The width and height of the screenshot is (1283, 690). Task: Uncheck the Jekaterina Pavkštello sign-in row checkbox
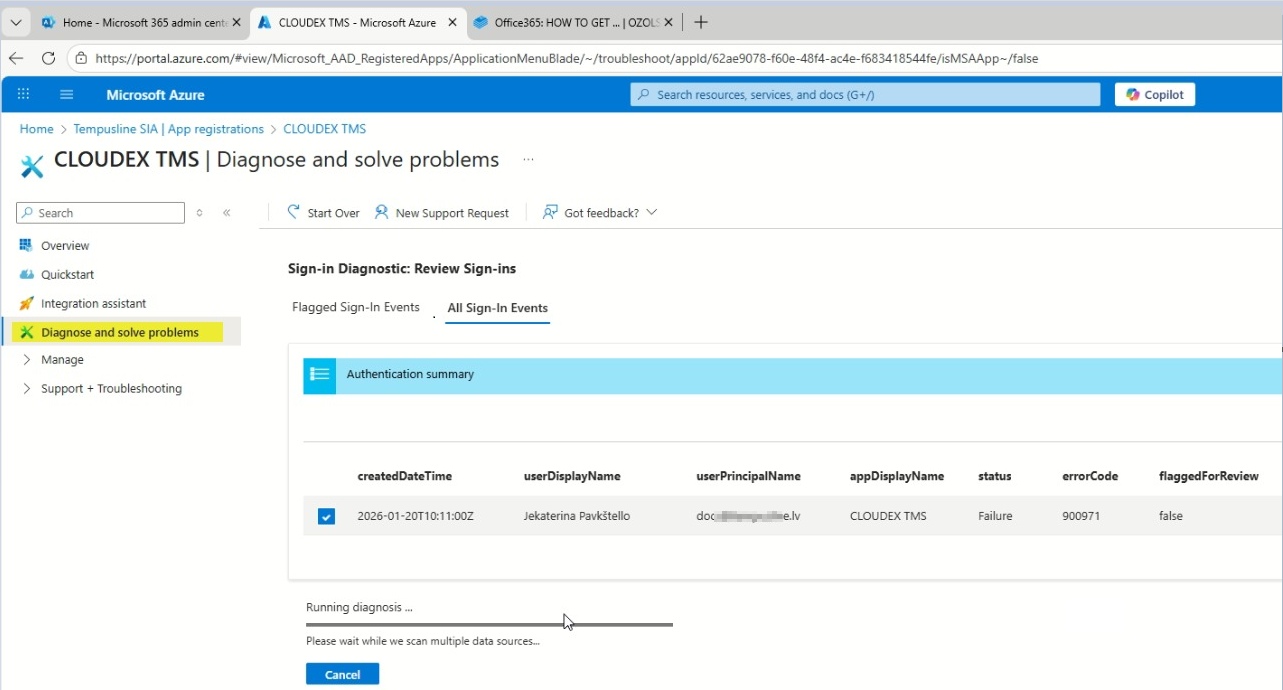click(x=326, y=517)
